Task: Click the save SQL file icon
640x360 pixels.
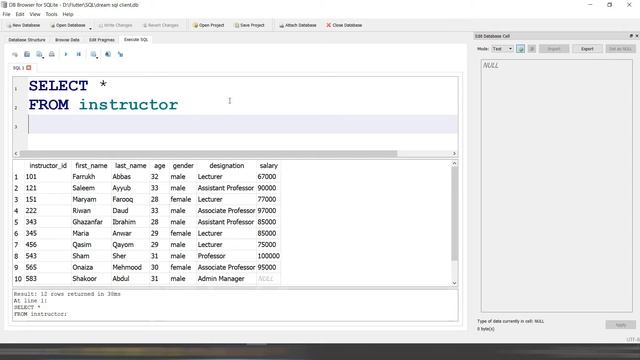Action: pos(39,54)
